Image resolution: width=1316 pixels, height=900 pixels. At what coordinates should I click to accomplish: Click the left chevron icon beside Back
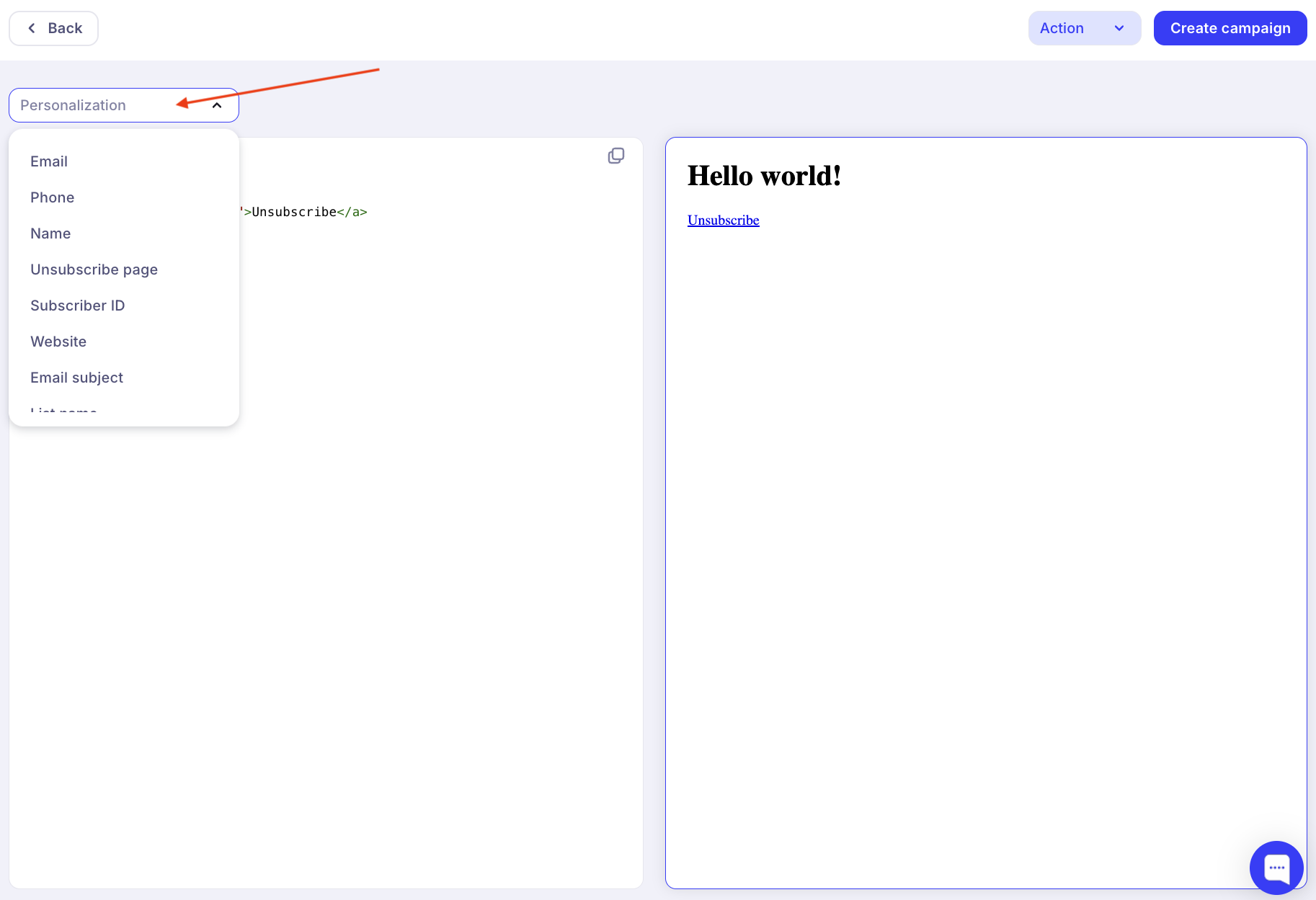coord(32,28)
